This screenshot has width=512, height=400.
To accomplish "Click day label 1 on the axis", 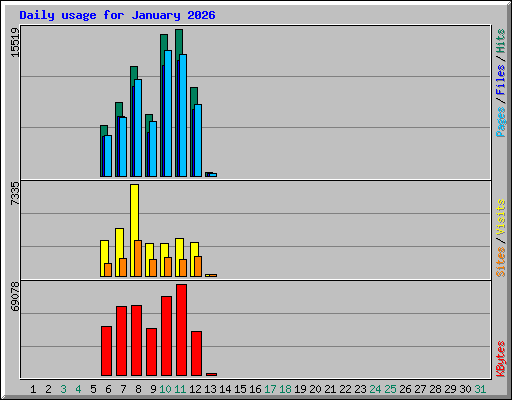I will click(x=33, y=389).
